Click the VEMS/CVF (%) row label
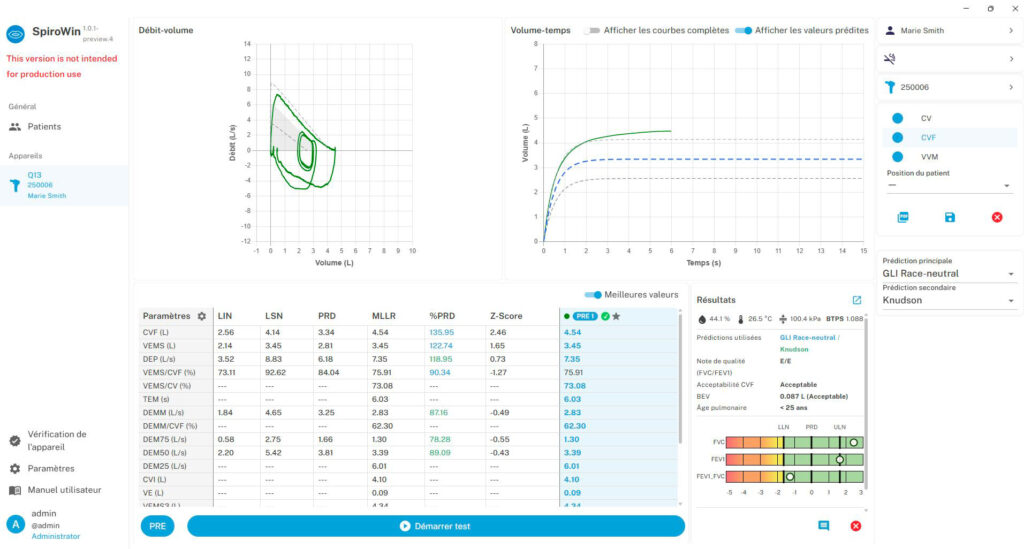Viewport: 1024px width, 549px height. (169, 373)
